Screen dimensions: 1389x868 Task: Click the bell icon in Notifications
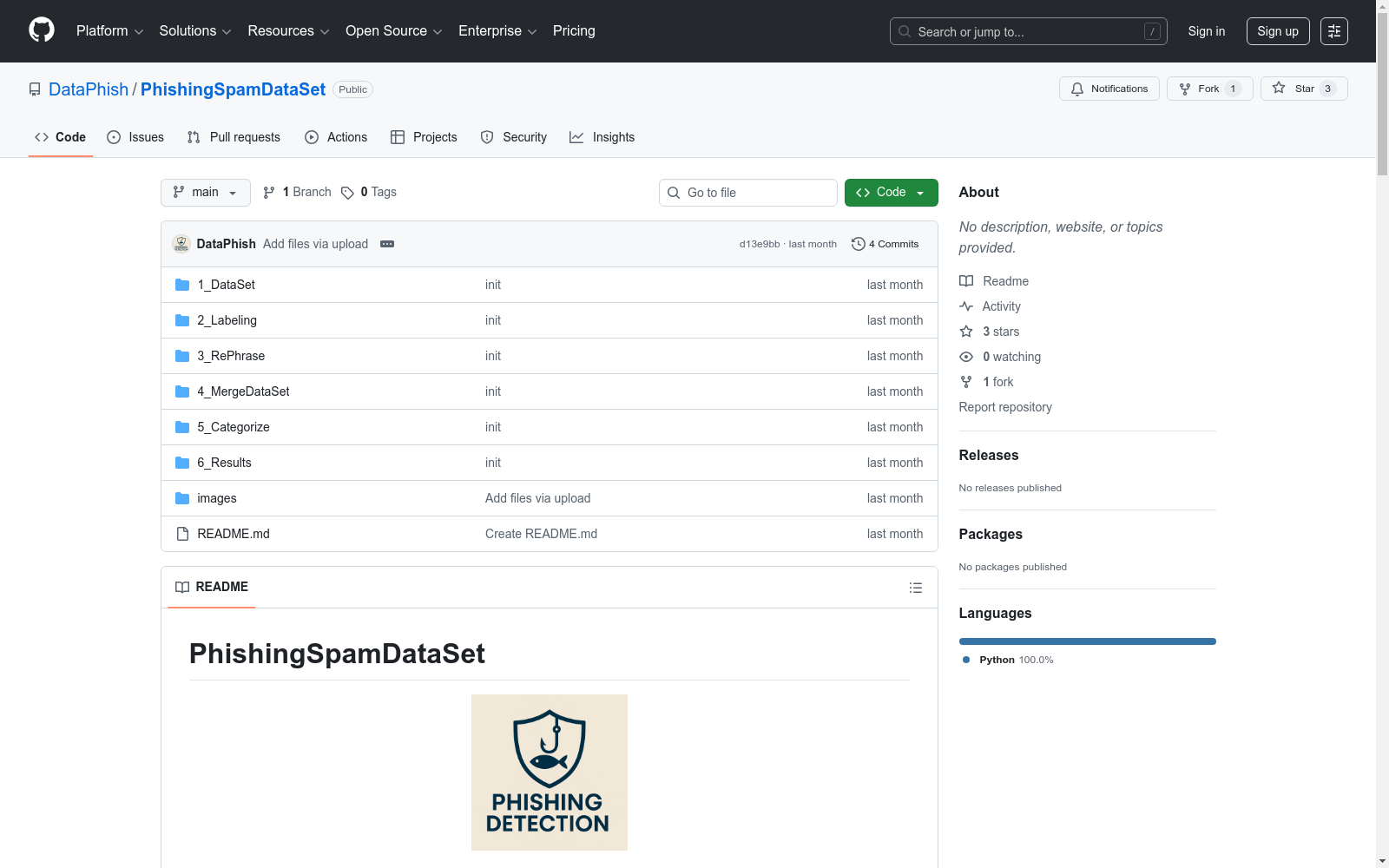pos(1077,89)
